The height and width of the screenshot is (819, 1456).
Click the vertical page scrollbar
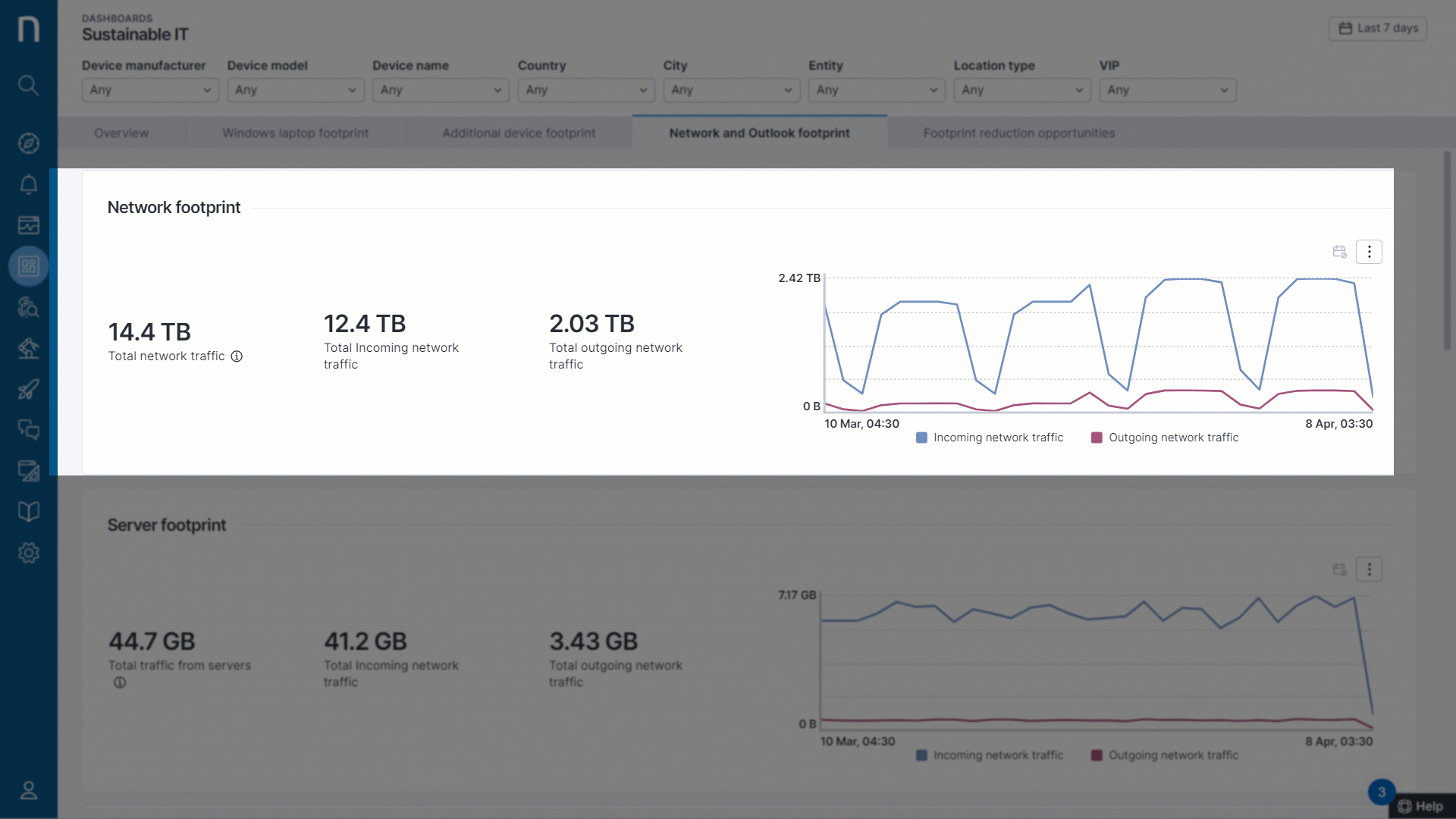(x=1447, y=250)
